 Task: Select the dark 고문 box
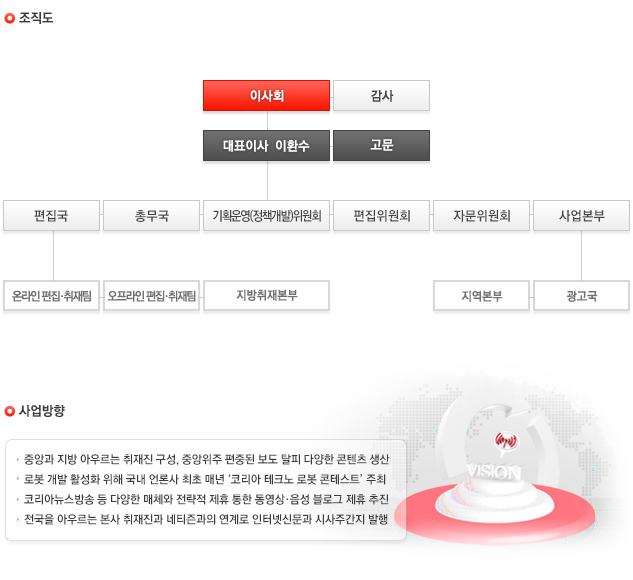click(381, 145)
